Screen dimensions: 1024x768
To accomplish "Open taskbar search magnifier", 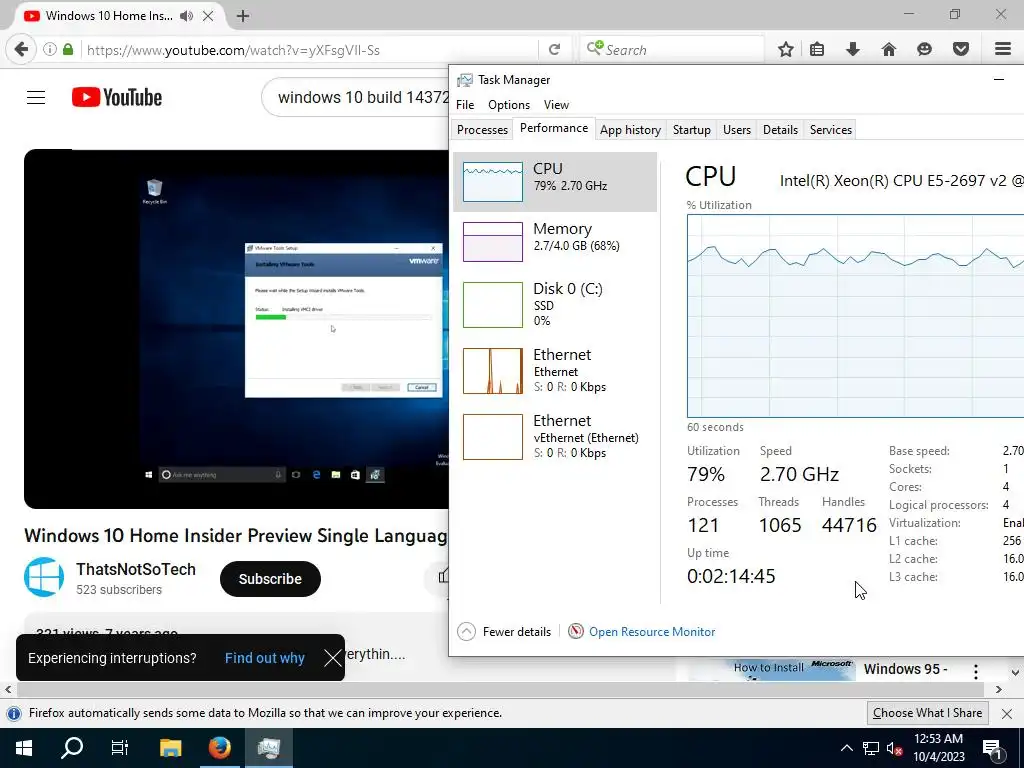I will click(x=72, y=748).
